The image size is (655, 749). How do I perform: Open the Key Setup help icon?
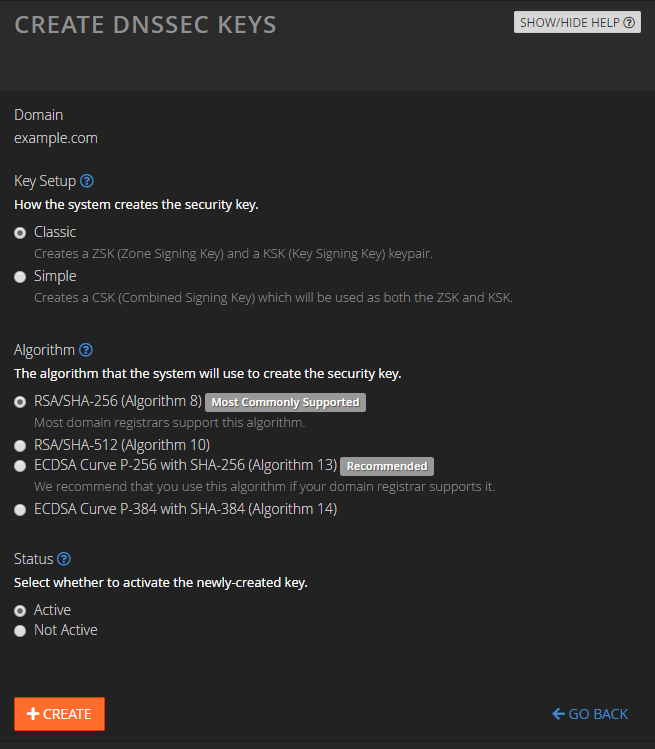(87, 181)
